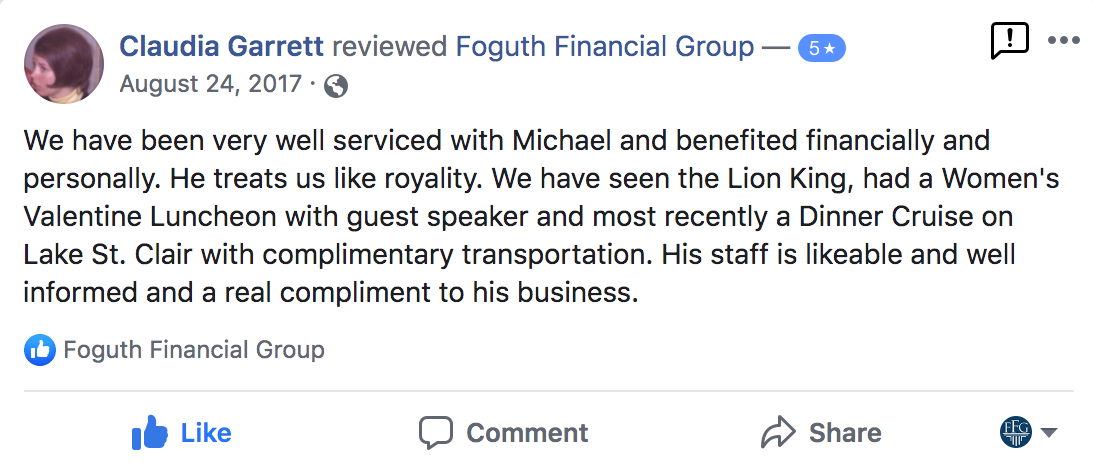
Task: Click the curved arrow Share icon
Action: pyautogui.click(x=778, y=433)
